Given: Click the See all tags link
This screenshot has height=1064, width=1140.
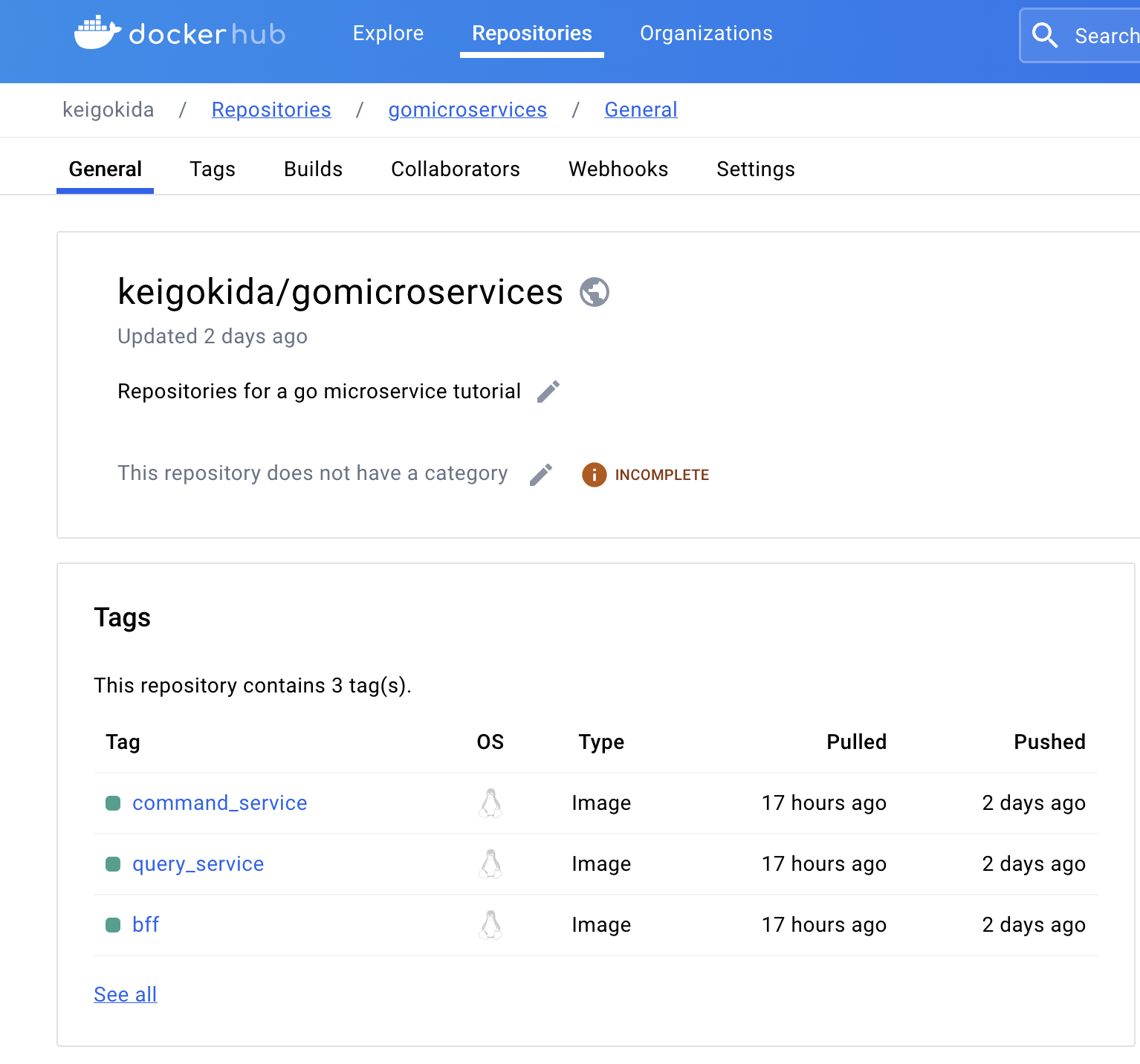Looking at the screenshot, I should (126, 995).
